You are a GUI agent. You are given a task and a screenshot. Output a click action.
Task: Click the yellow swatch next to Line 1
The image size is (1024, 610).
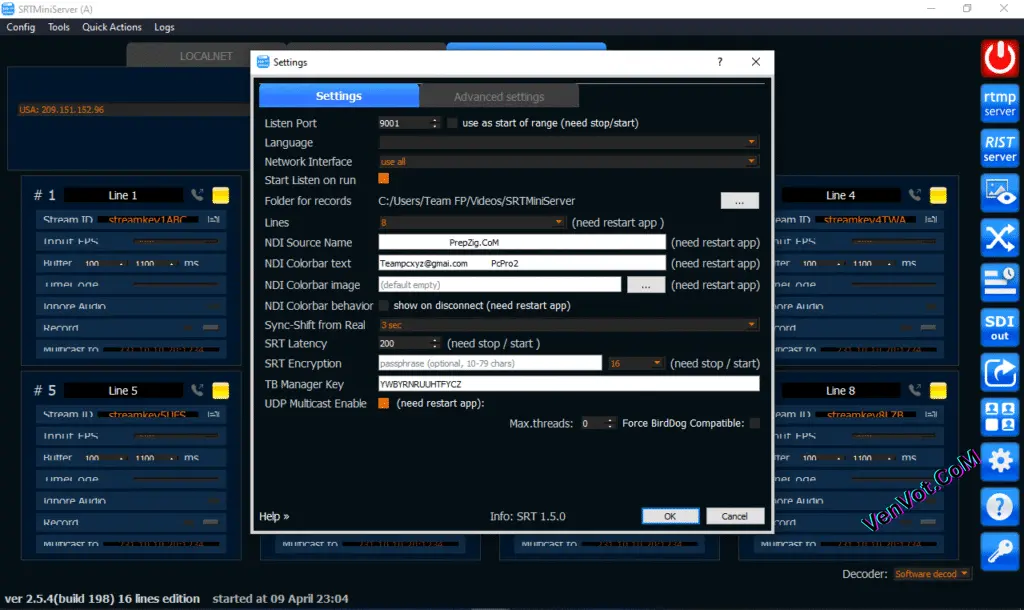(219, 194)
